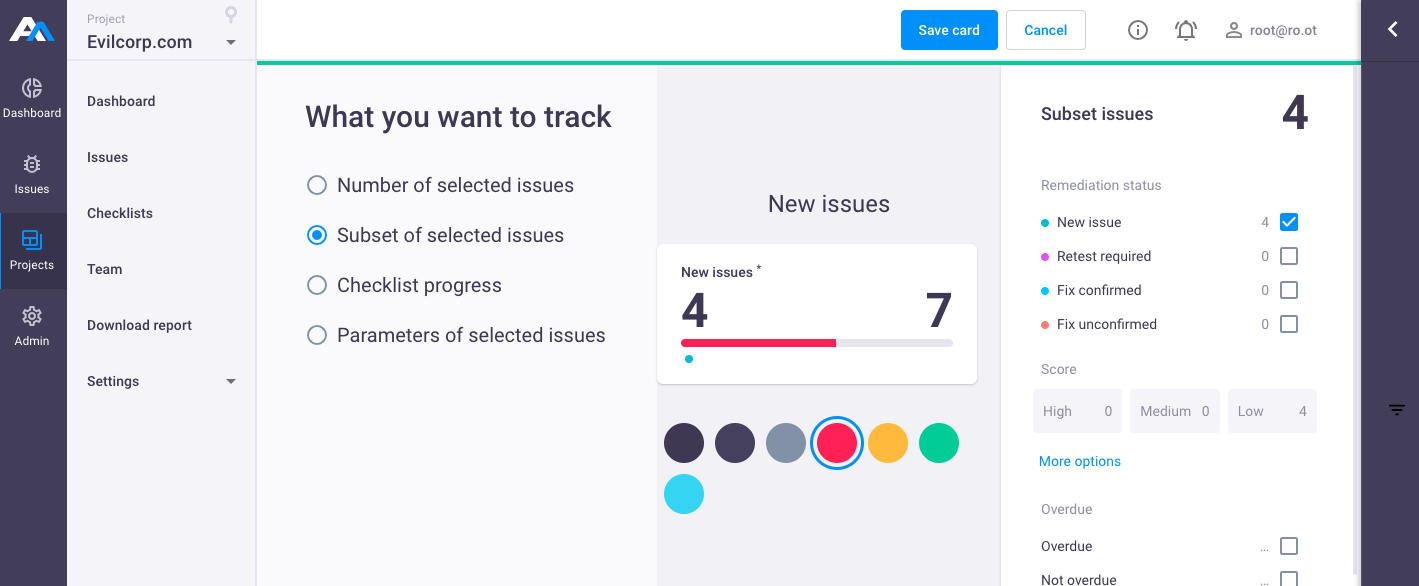Click the Save card button

(x=949, y=30)
